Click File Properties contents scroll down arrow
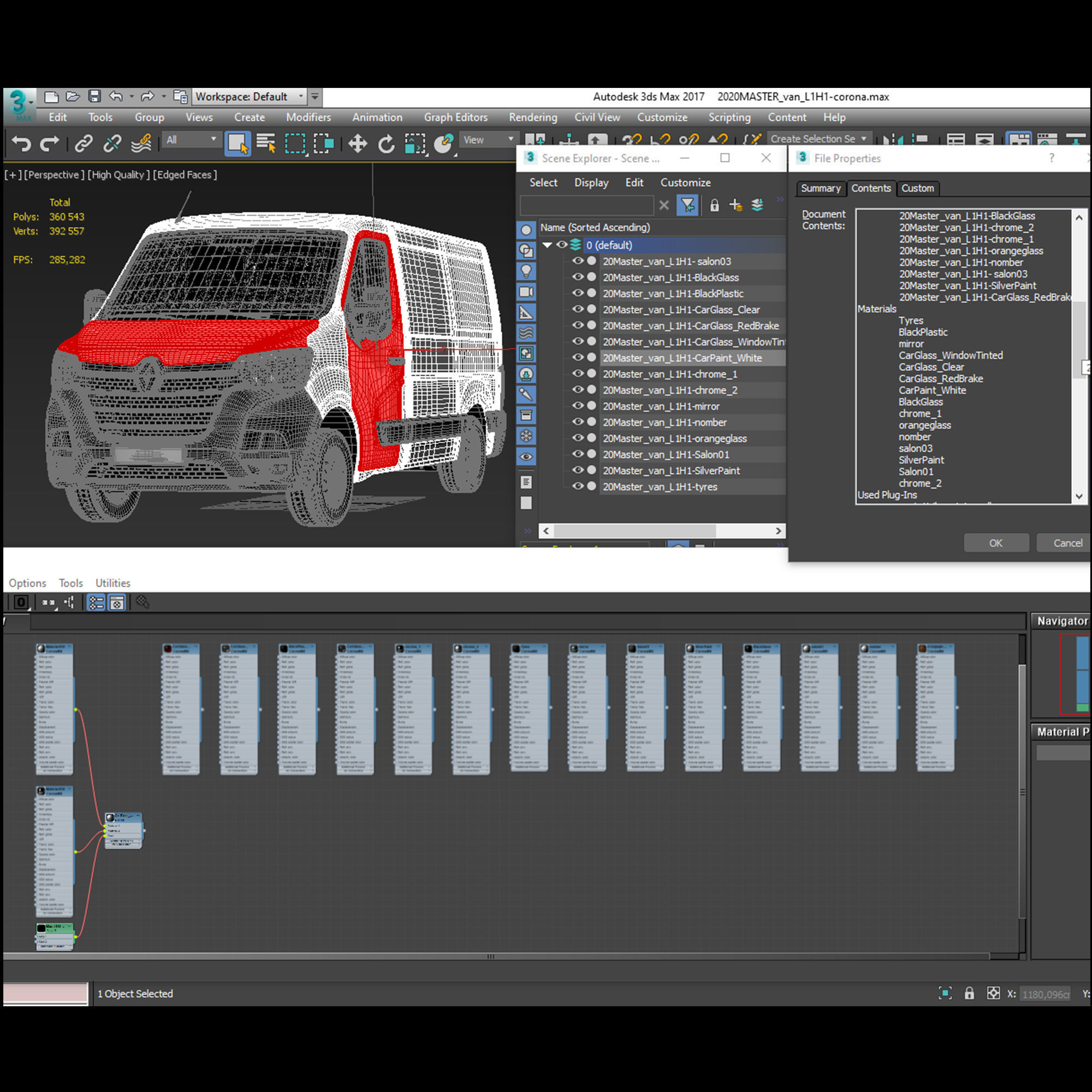This screenshot has height=1092, width=1092. (x=1079, y=496)
